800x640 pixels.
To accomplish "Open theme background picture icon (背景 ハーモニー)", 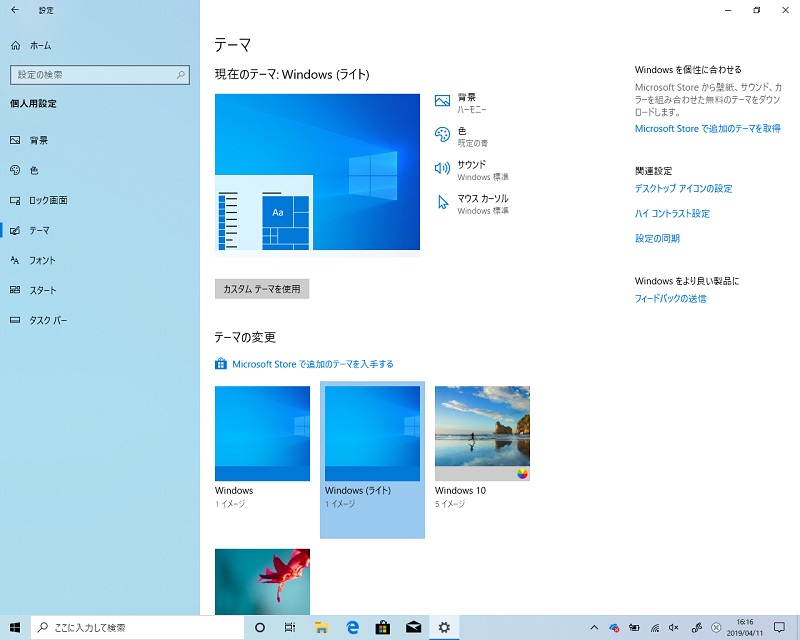I will (442, 101).
